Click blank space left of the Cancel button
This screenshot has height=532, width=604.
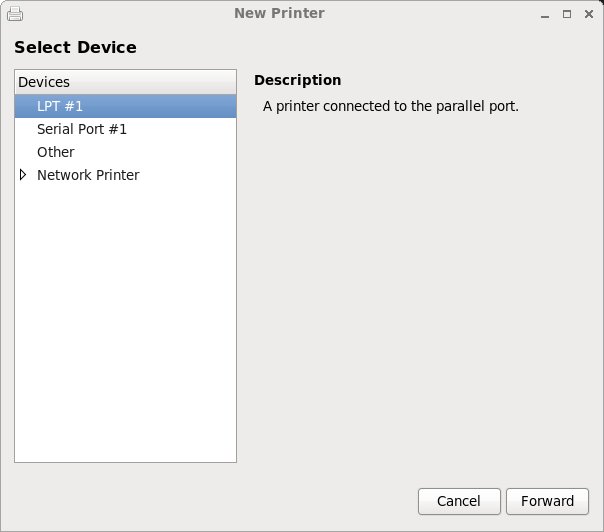(x=300, y=501)
